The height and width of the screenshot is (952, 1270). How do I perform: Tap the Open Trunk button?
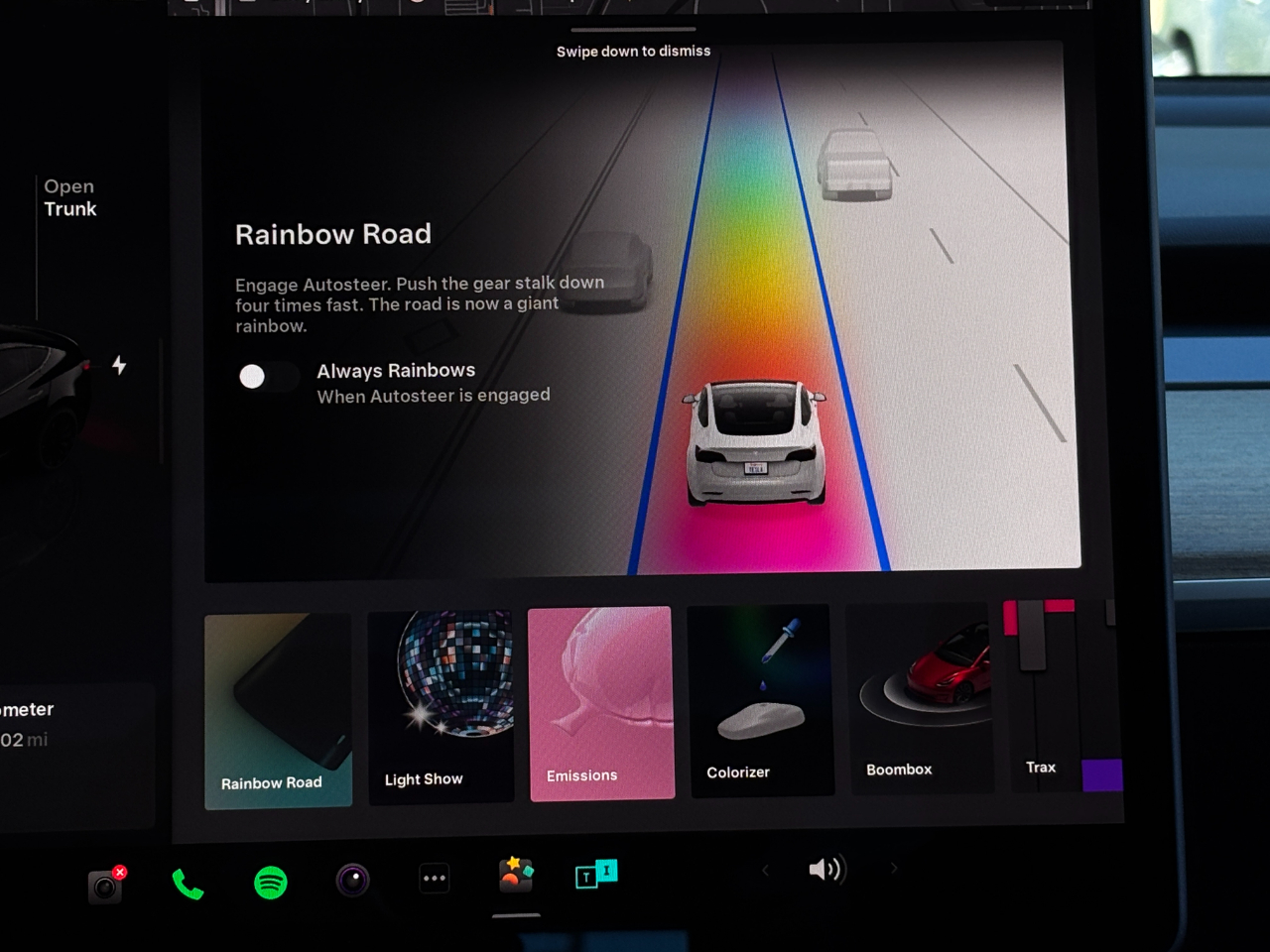coord(69,197)
